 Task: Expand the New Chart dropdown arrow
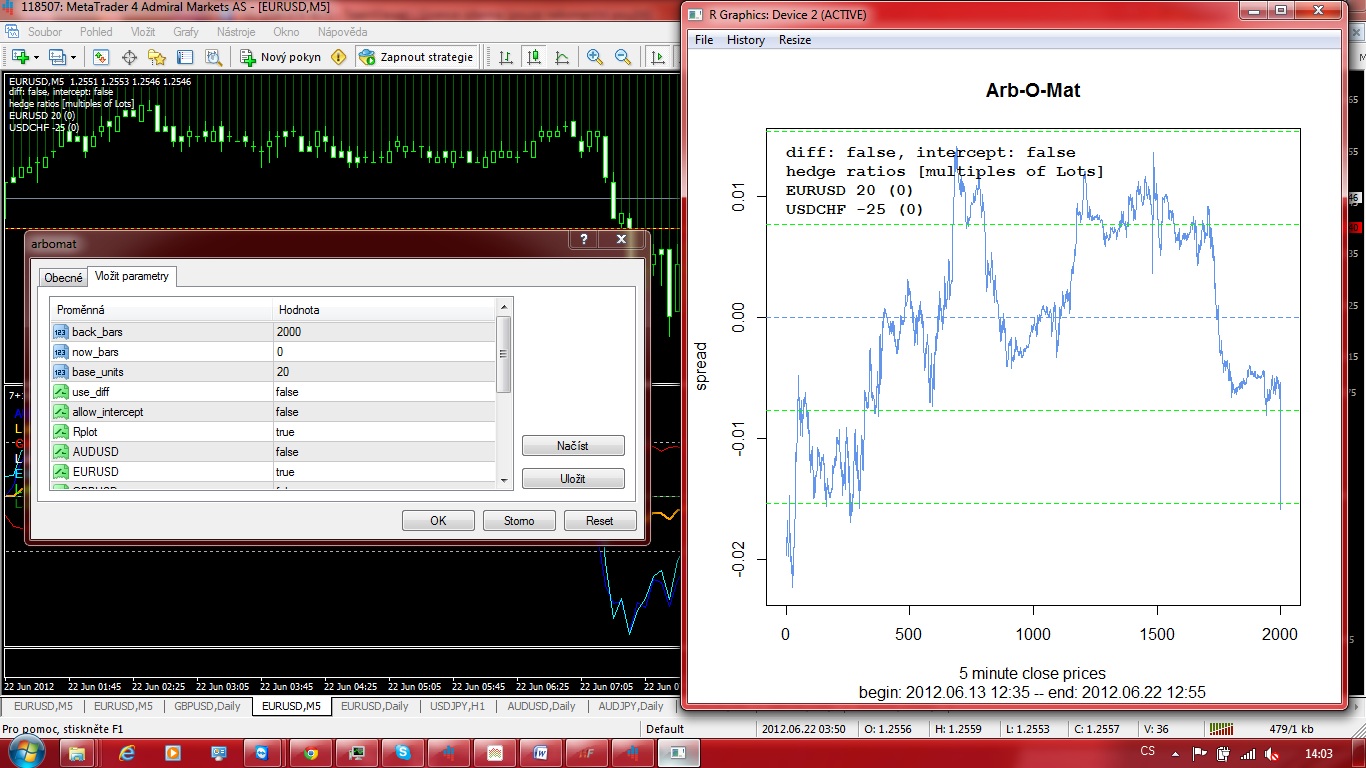(x=36, y=57)
